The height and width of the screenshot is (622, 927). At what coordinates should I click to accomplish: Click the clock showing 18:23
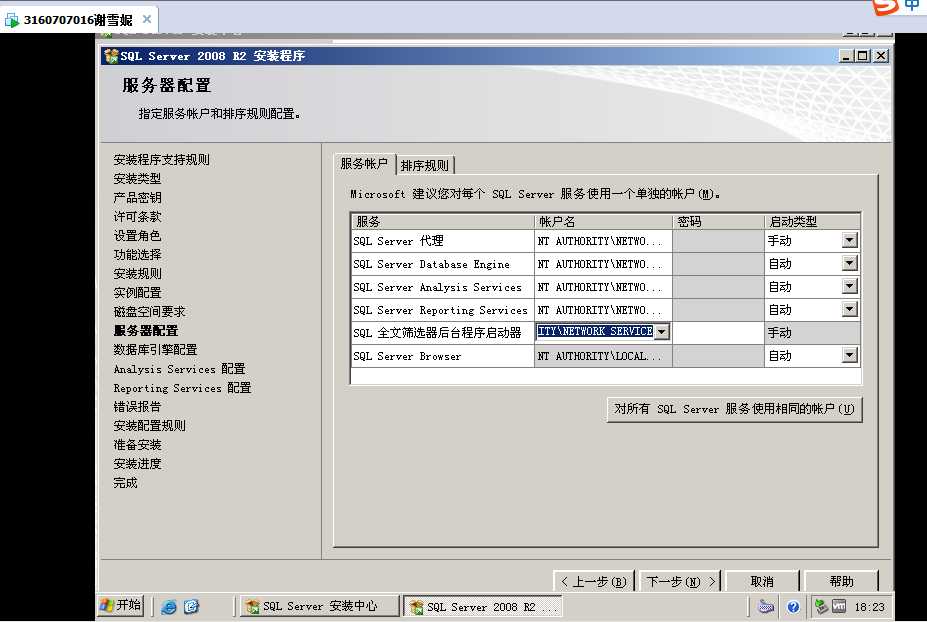[870, 607]
